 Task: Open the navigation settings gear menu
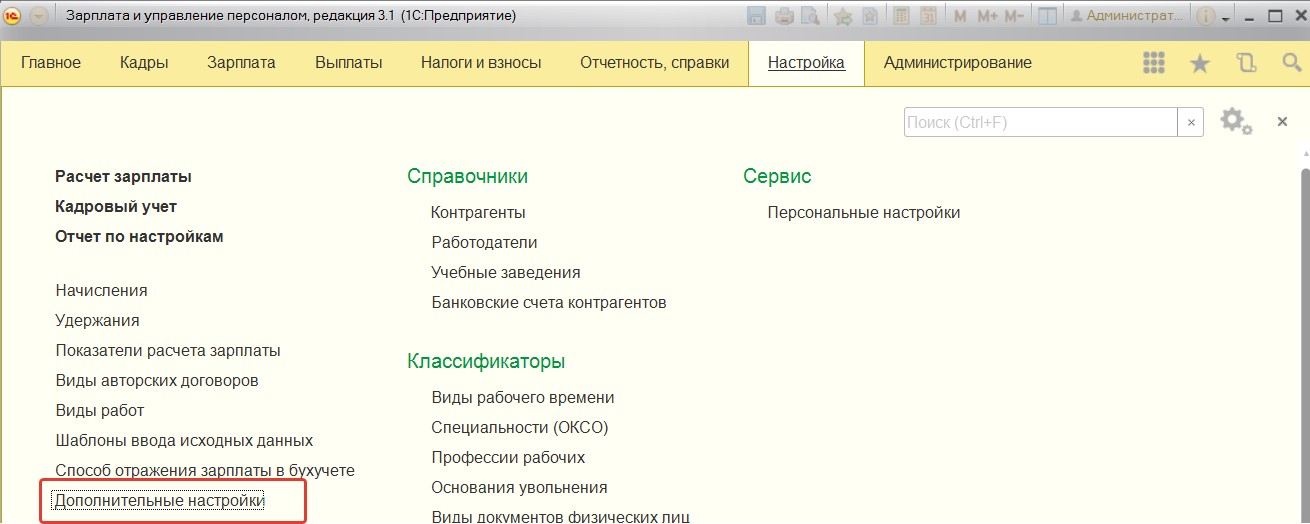(1236, 122)
